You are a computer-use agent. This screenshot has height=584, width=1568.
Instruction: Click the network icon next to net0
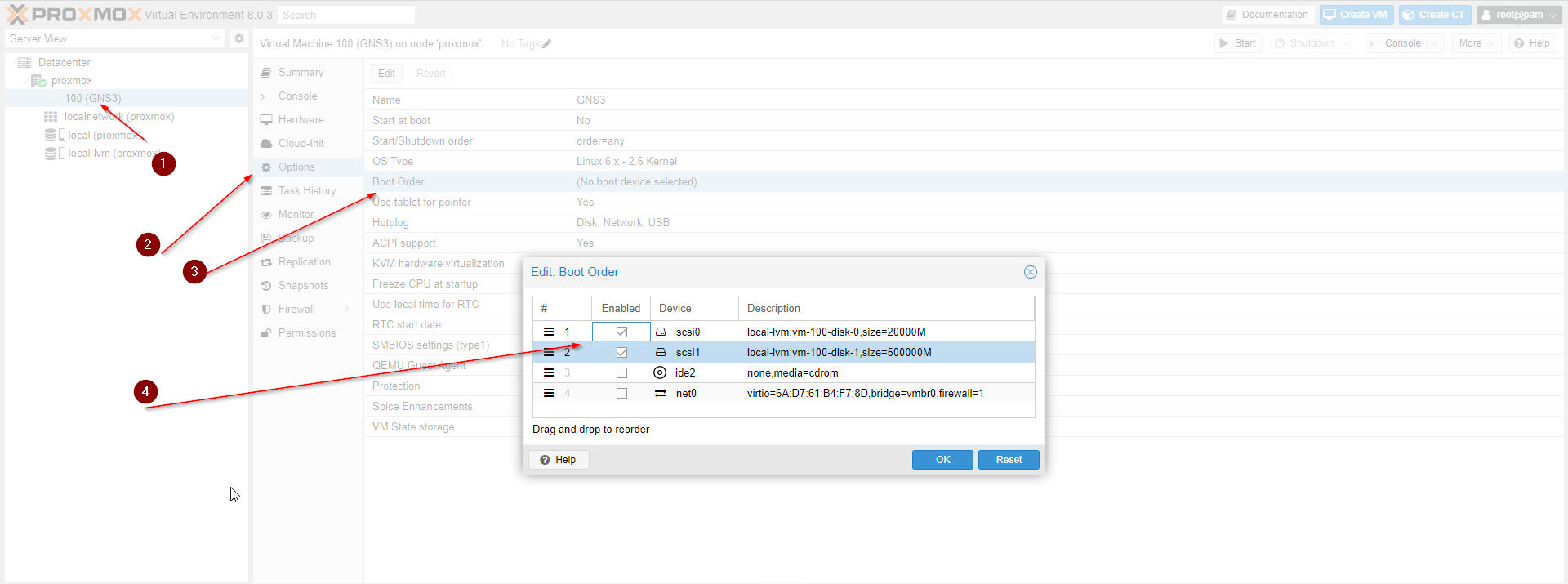tap(660, 393)
